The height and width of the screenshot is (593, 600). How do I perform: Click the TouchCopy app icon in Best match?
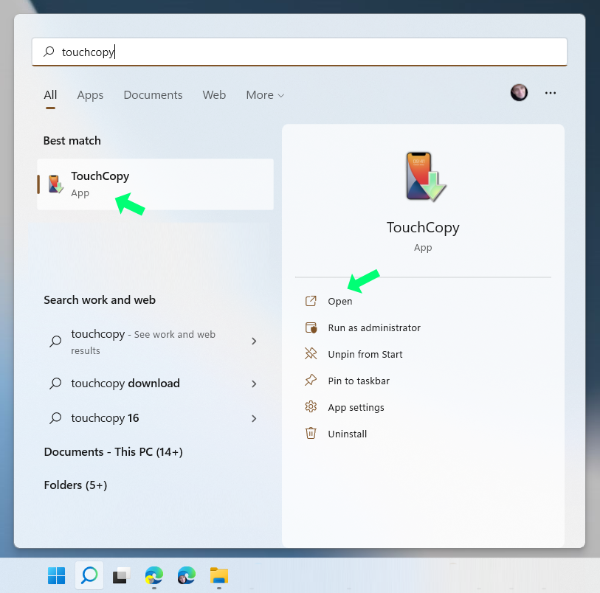[55, 184]
